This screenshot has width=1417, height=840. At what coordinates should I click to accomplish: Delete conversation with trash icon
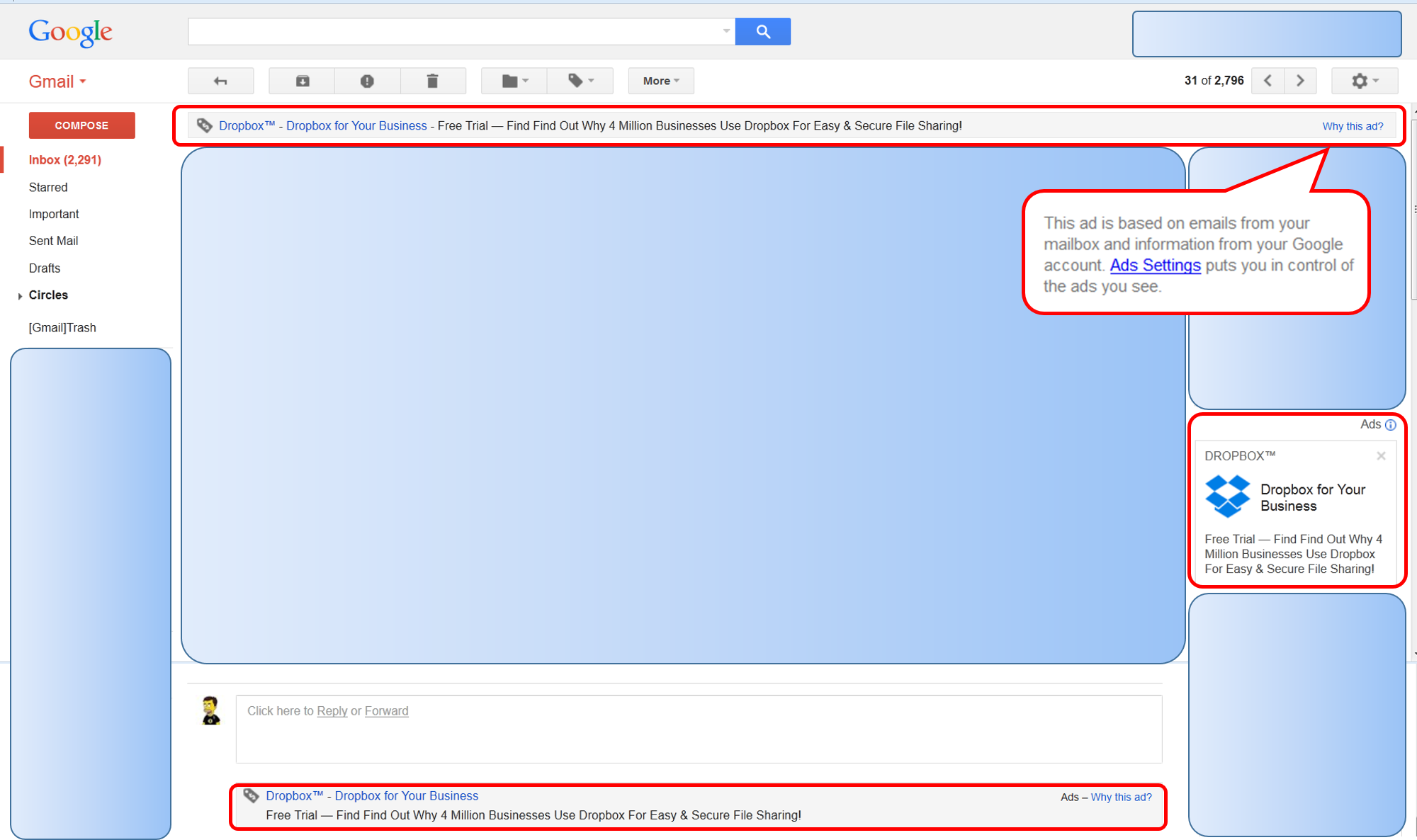coord(433,81)
